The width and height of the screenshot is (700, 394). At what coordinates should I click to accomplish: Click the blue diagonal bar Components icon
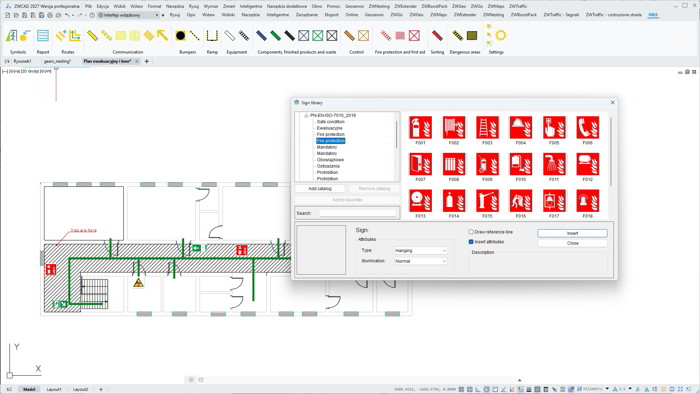[x=262, y=35]
